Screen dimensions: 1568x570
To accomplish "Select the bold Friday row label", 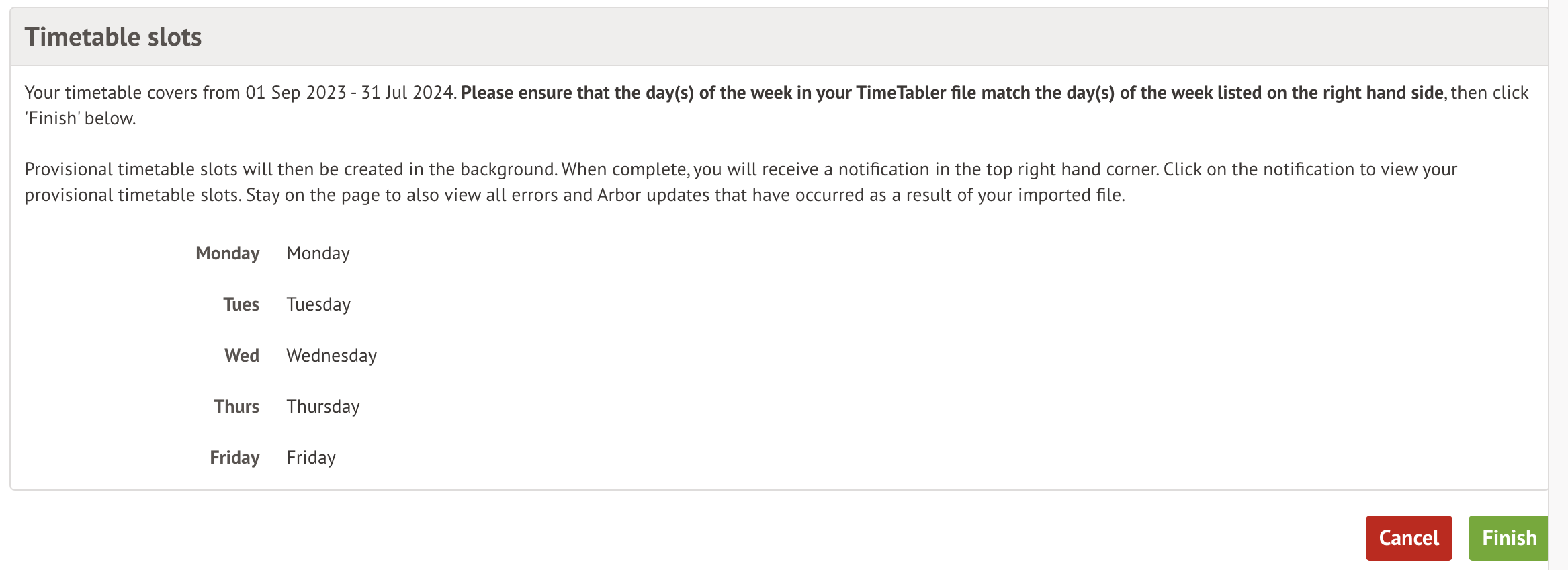I will point(234,458).
